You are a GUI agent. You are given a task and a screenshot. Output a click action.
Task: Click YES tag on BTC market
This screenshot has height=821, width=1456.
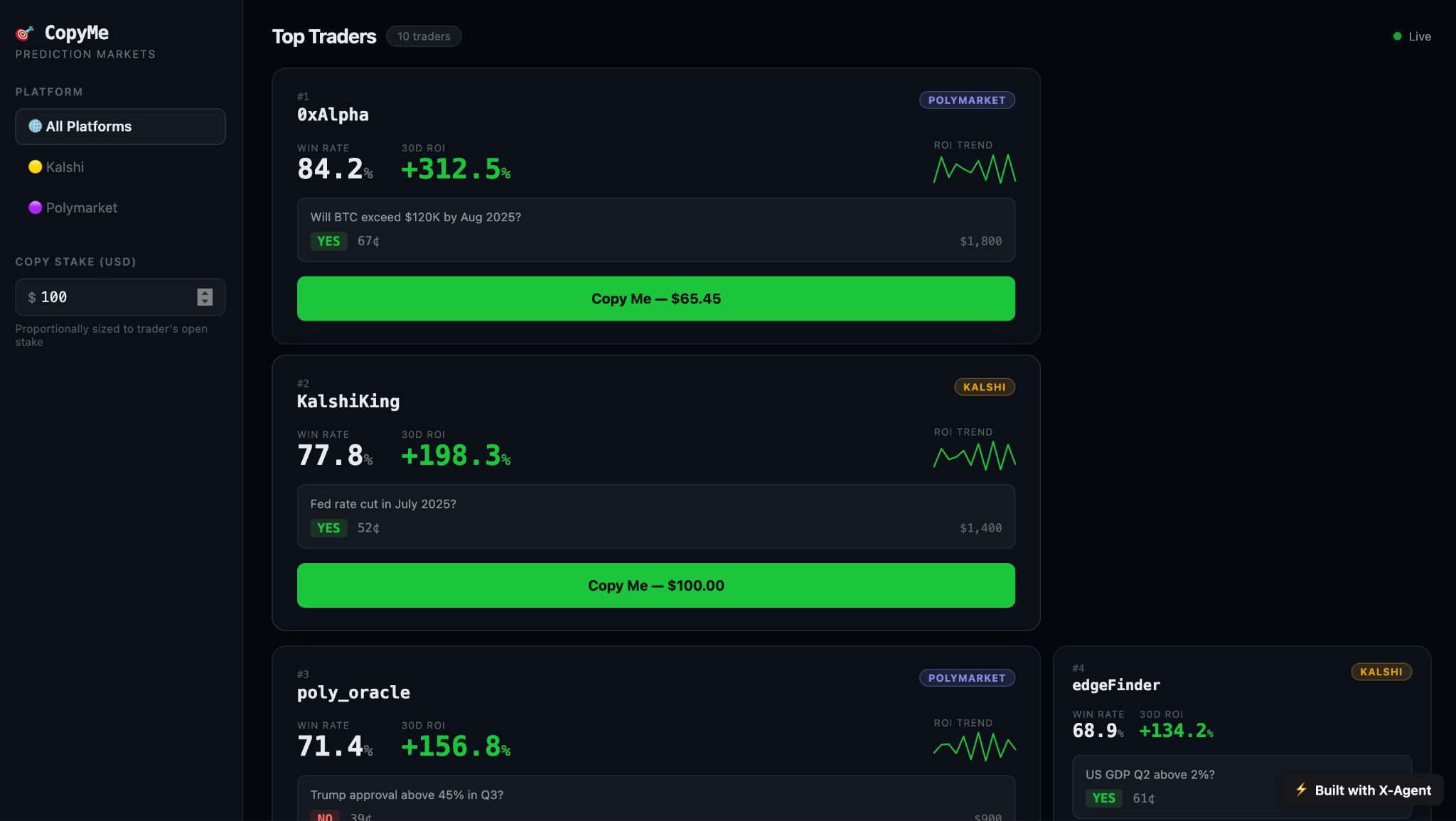click(328, 241)
